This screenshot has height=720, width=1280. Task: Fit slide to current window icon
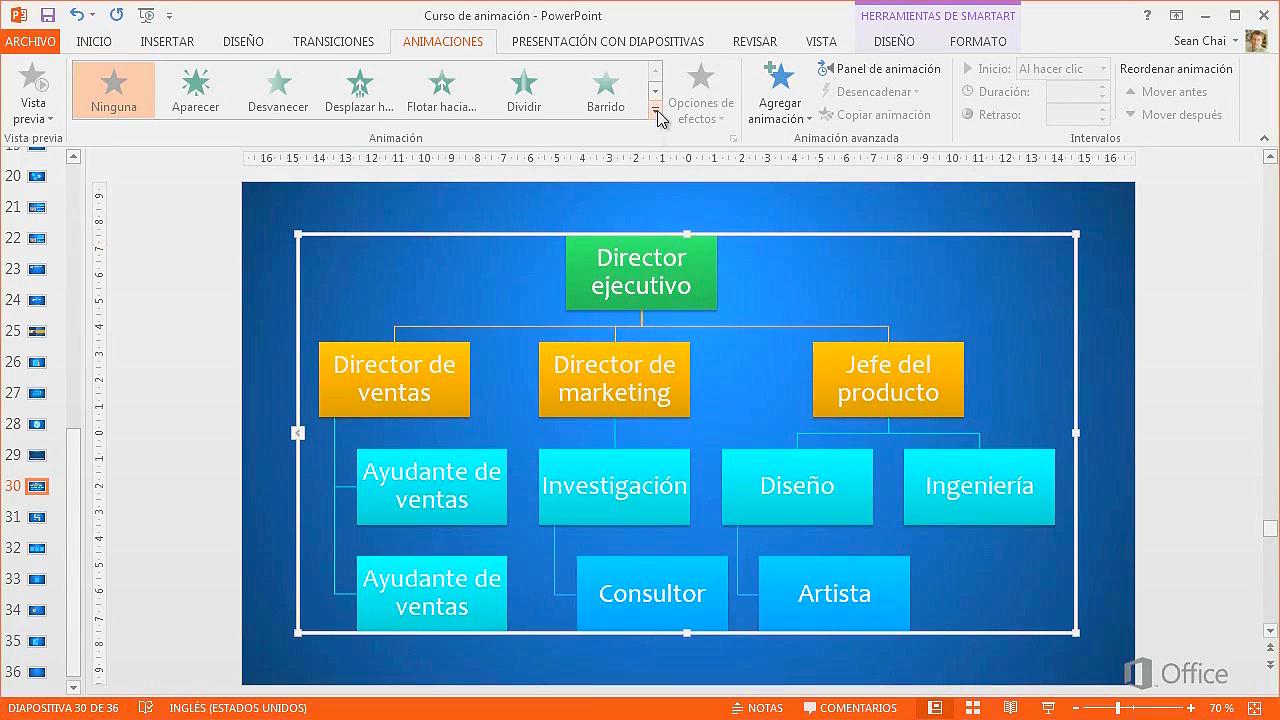tap(1256, 708)
